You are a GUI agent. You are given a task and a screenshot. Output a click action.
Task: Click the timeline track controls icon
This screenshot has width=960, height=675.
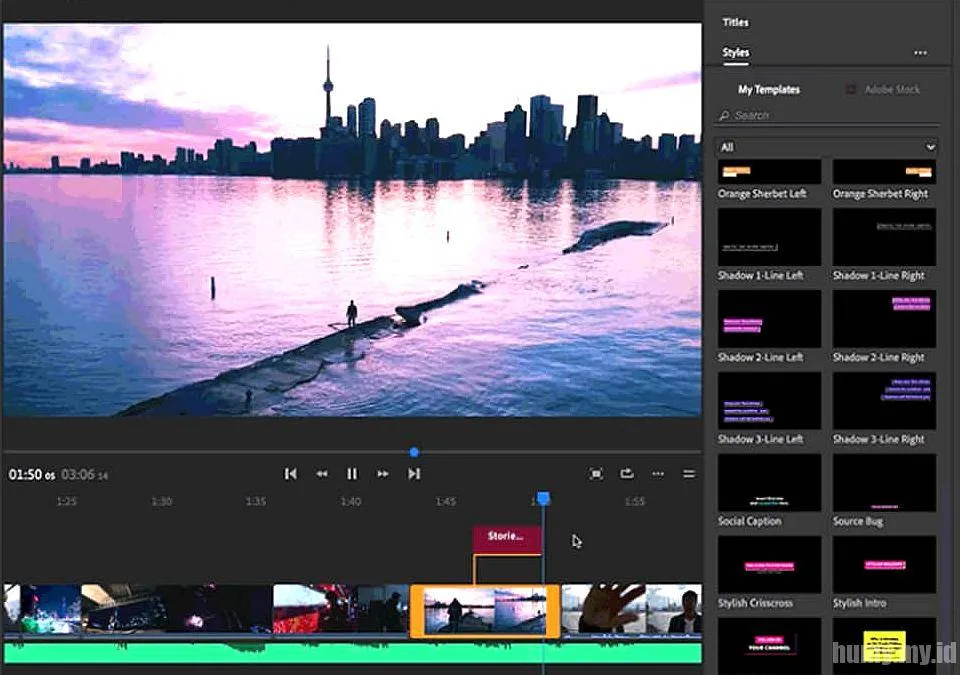pos(688,474)
